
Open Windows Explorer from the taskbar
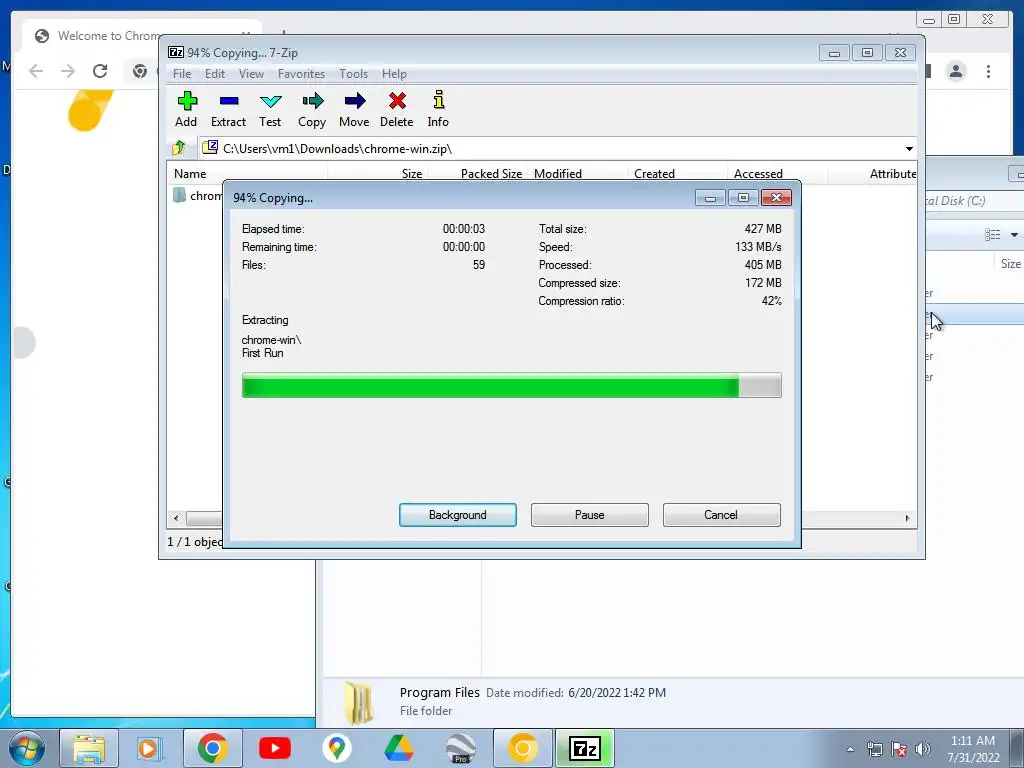[89, 748]
